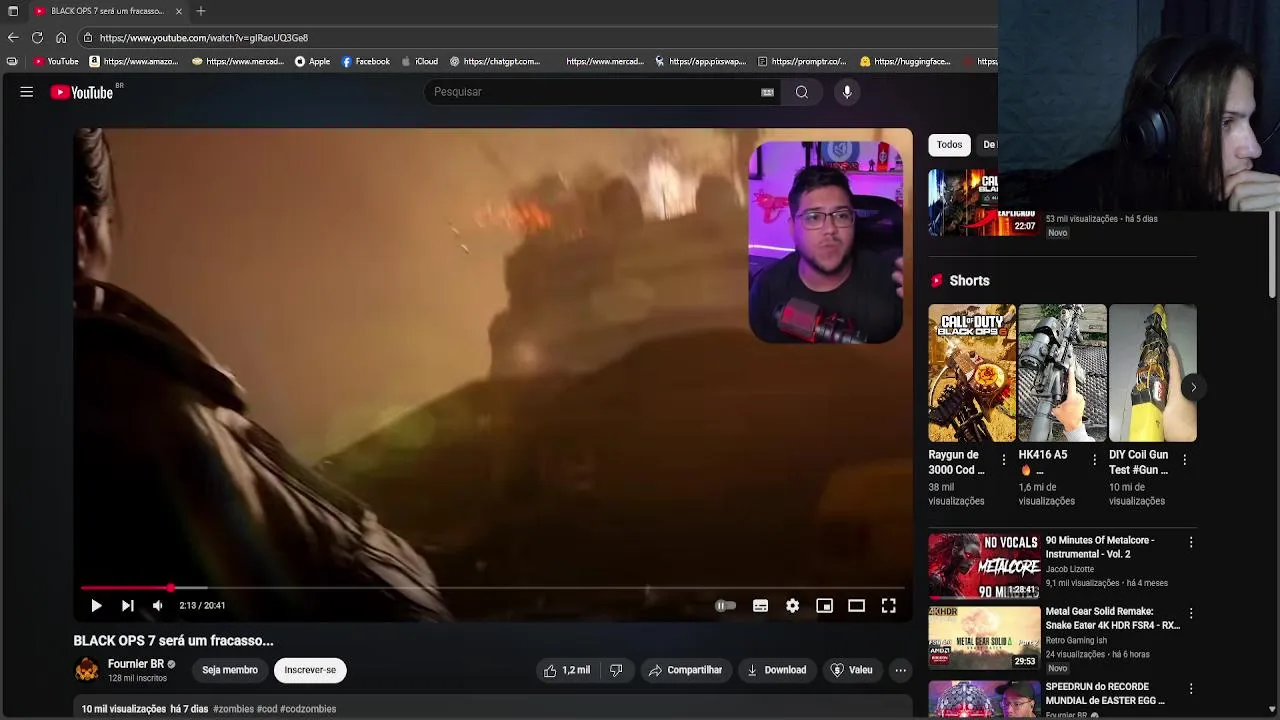Open the huggingface bookmark
1280x720 pixels.
(x=905, y=62)
